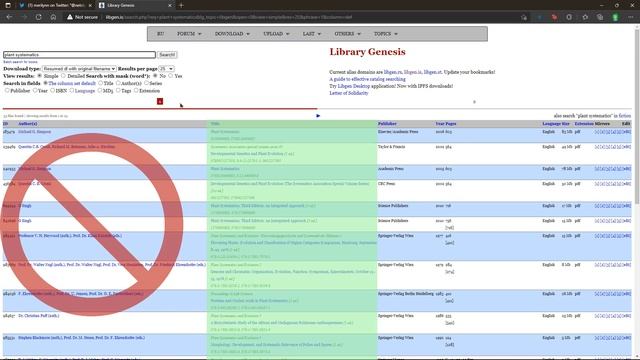
Task: Click the browser address bar URL
Action: click(x=229, y=17)
